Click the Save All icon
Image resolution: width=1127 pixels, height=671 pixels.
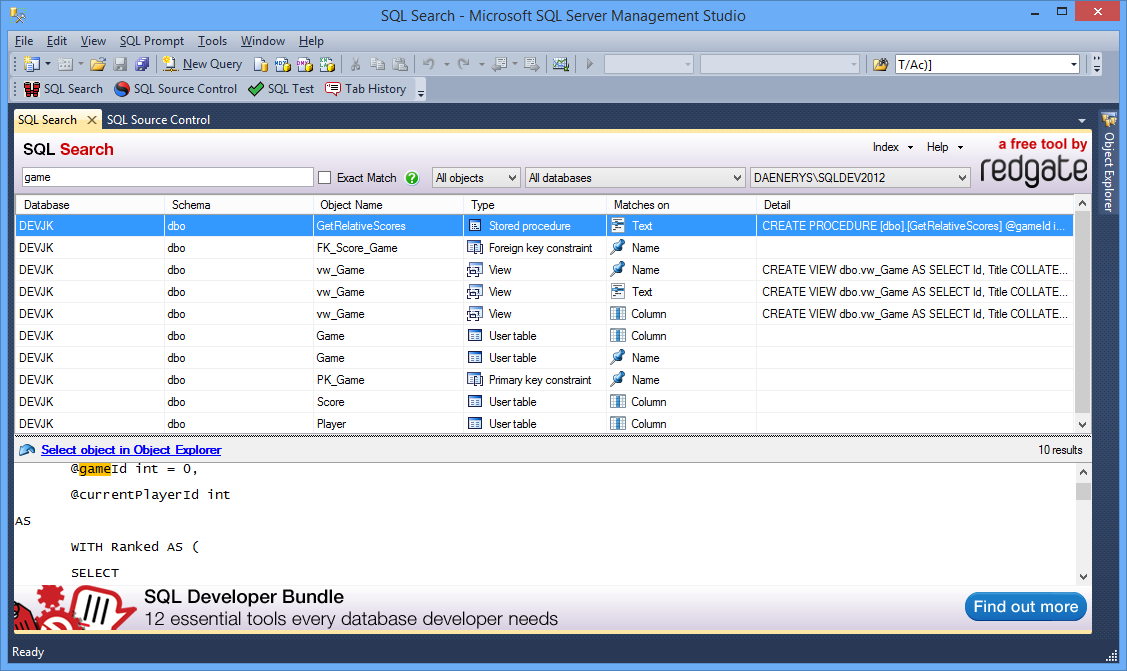click(142, 65)
